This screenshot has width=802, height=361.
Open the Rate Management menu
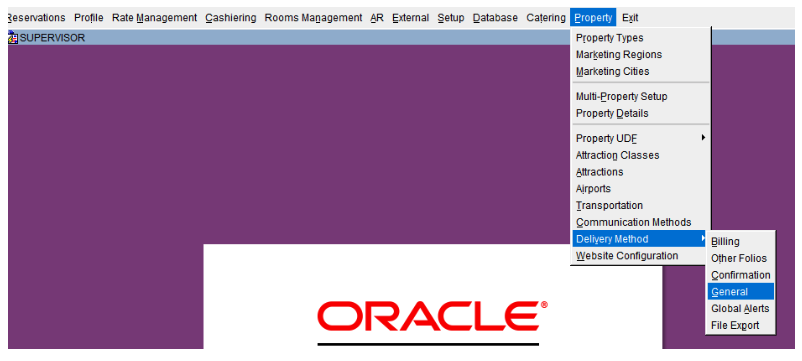[154, 18]
